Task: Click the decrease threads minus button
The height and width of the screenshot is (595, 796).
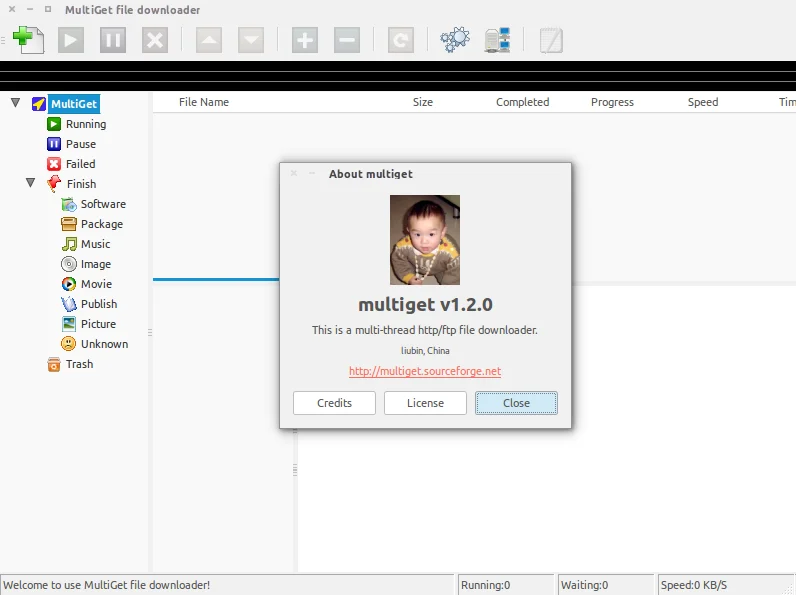Action: pos(347,40)
